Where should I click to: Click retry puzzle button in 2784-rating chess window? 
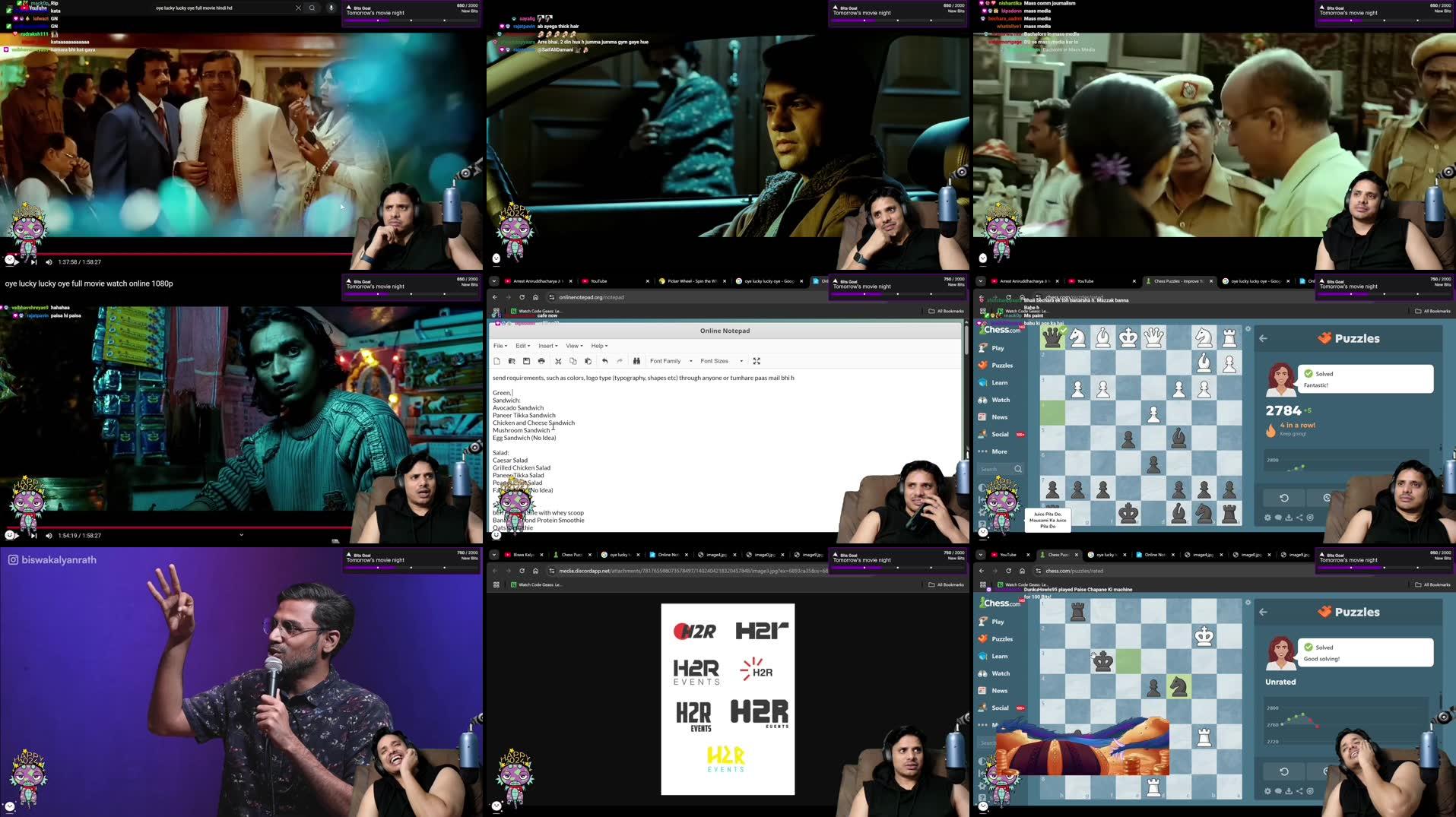click(x=1284, y=498)
